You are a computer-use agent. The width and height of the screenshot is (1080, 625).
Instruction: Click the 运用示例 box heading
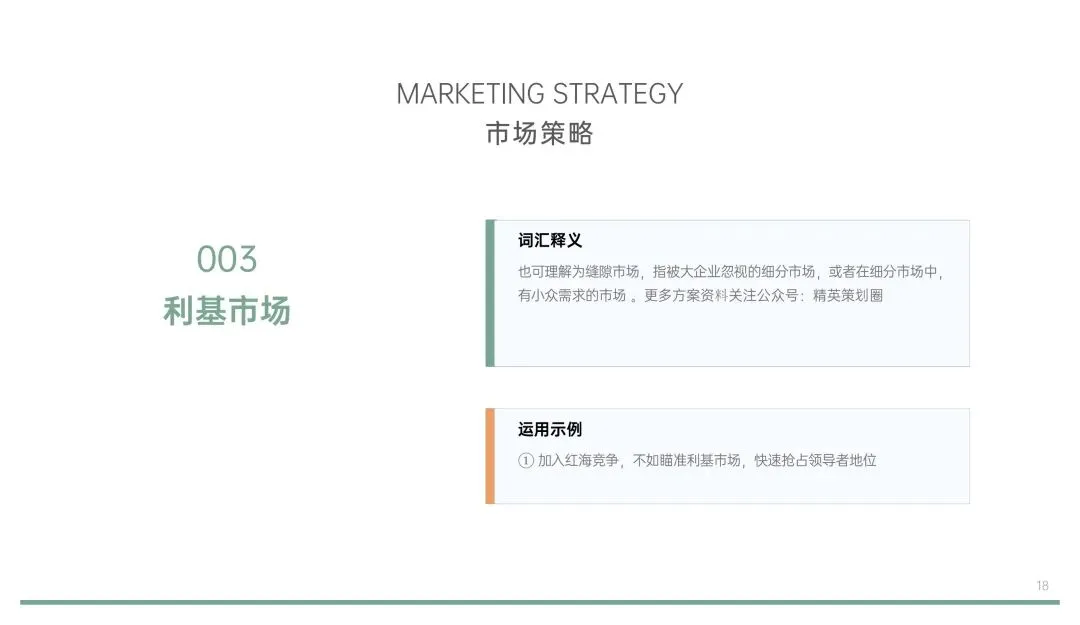click(x=550, y=429)
